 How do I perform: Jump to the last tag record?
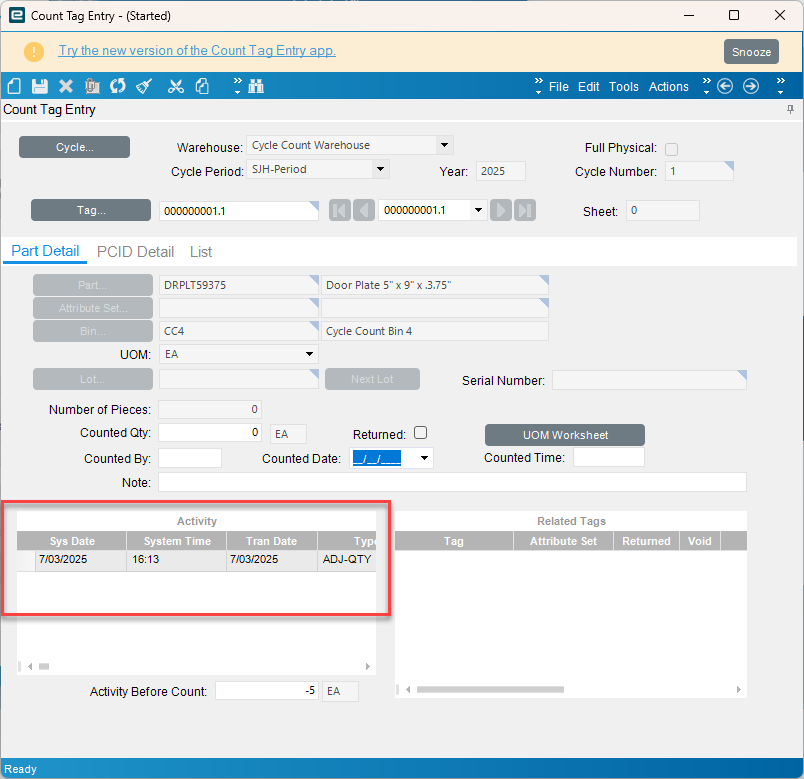(x=525, y=210)
